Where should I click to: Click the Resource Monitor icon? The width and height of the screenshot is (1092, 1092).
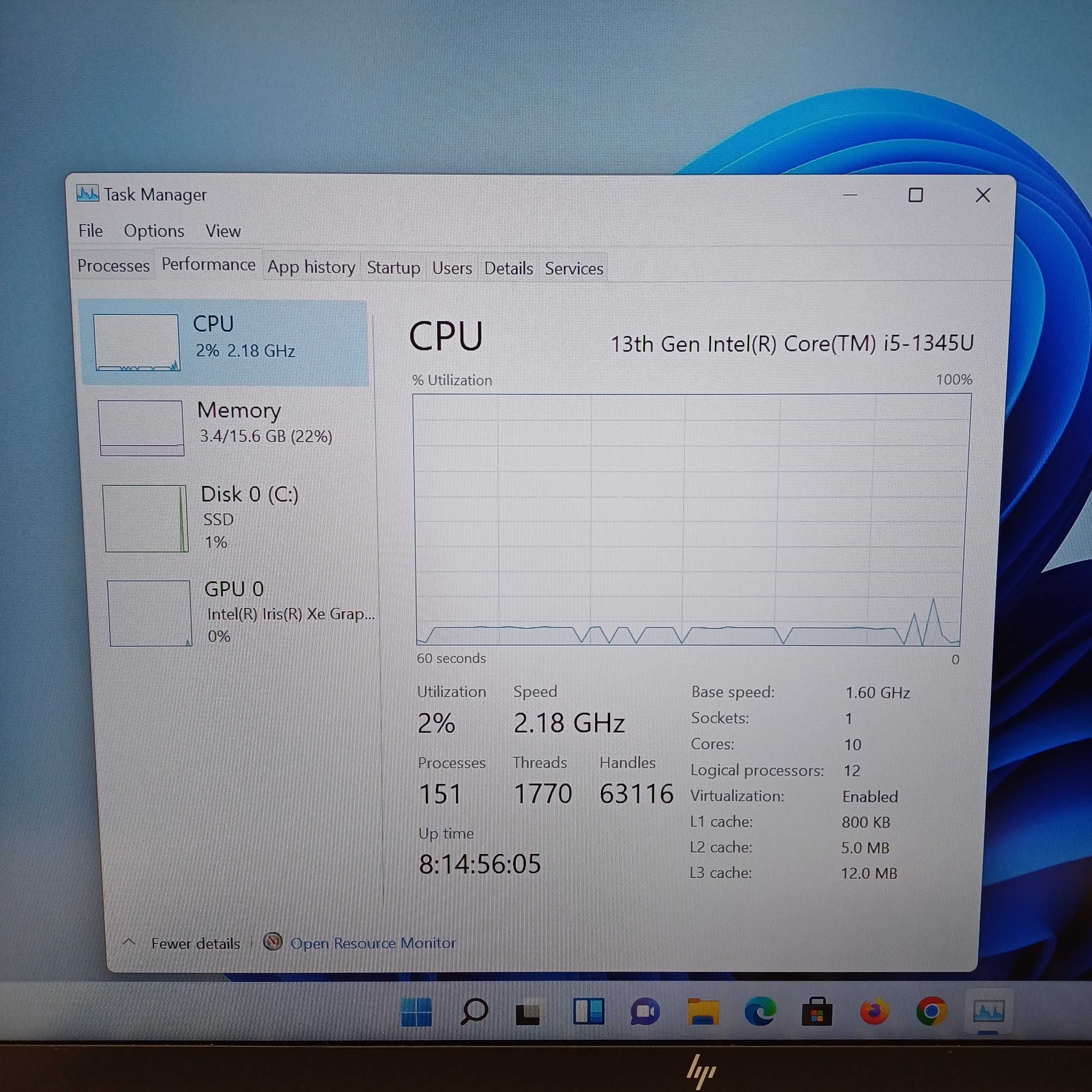[x=273, y=942]
